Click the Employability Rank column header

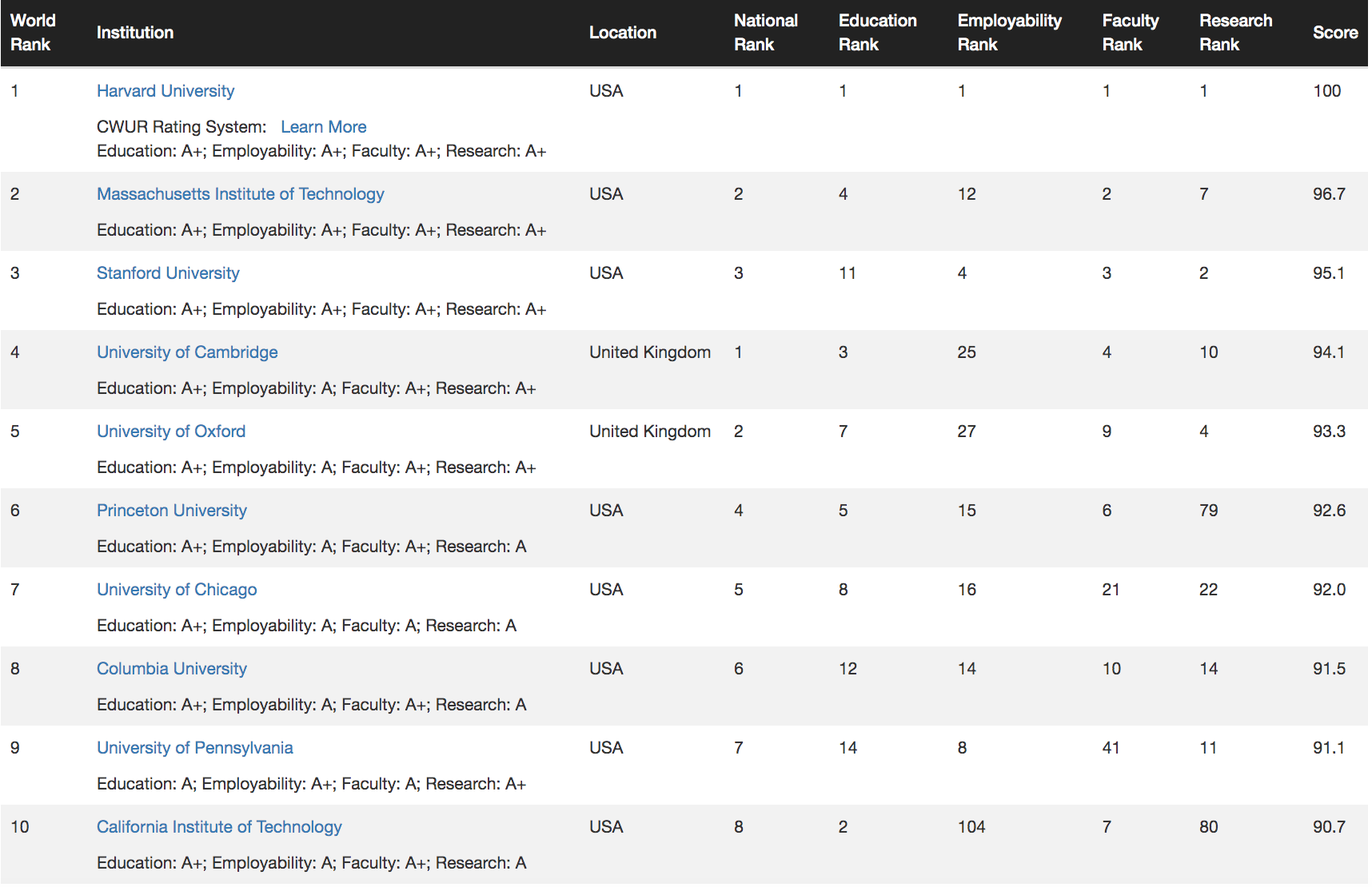(1010, 33)
